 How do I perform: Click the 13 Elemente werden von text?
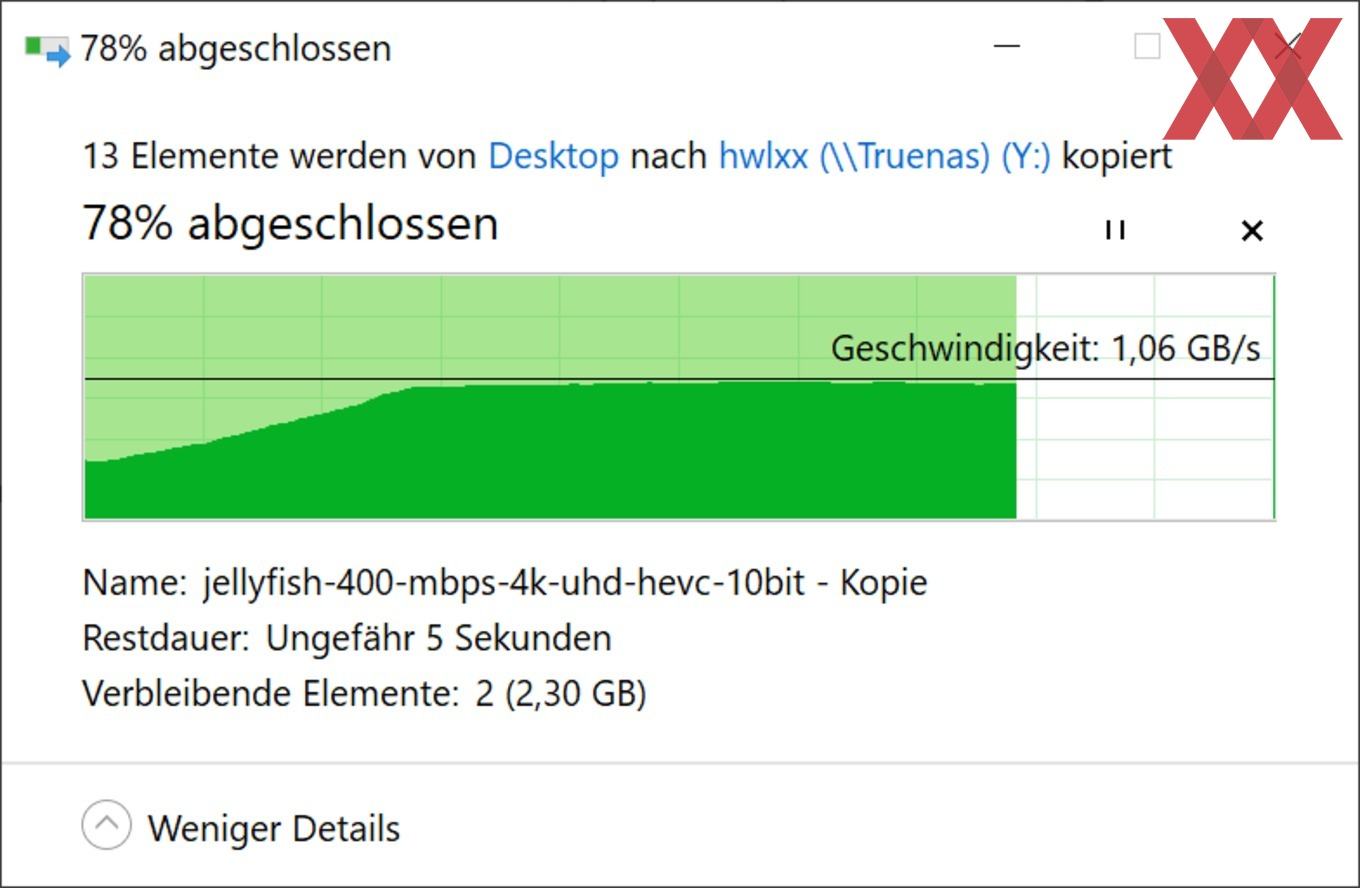click(280, 156)
